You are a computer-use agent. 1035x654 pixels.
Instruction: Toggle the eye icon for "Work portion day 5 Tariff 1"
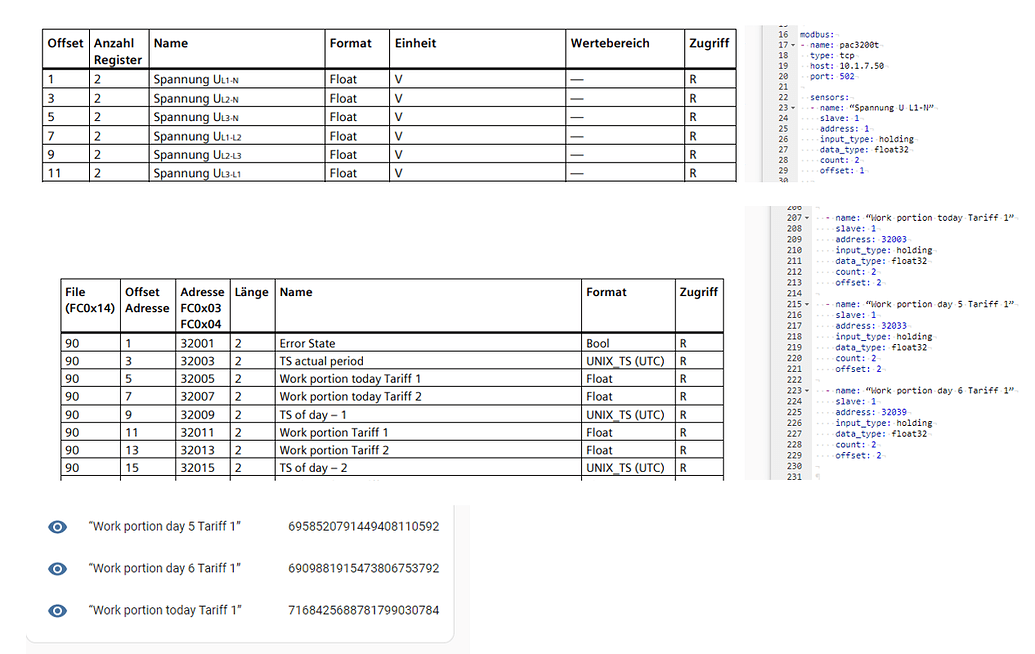click(57, 527)
